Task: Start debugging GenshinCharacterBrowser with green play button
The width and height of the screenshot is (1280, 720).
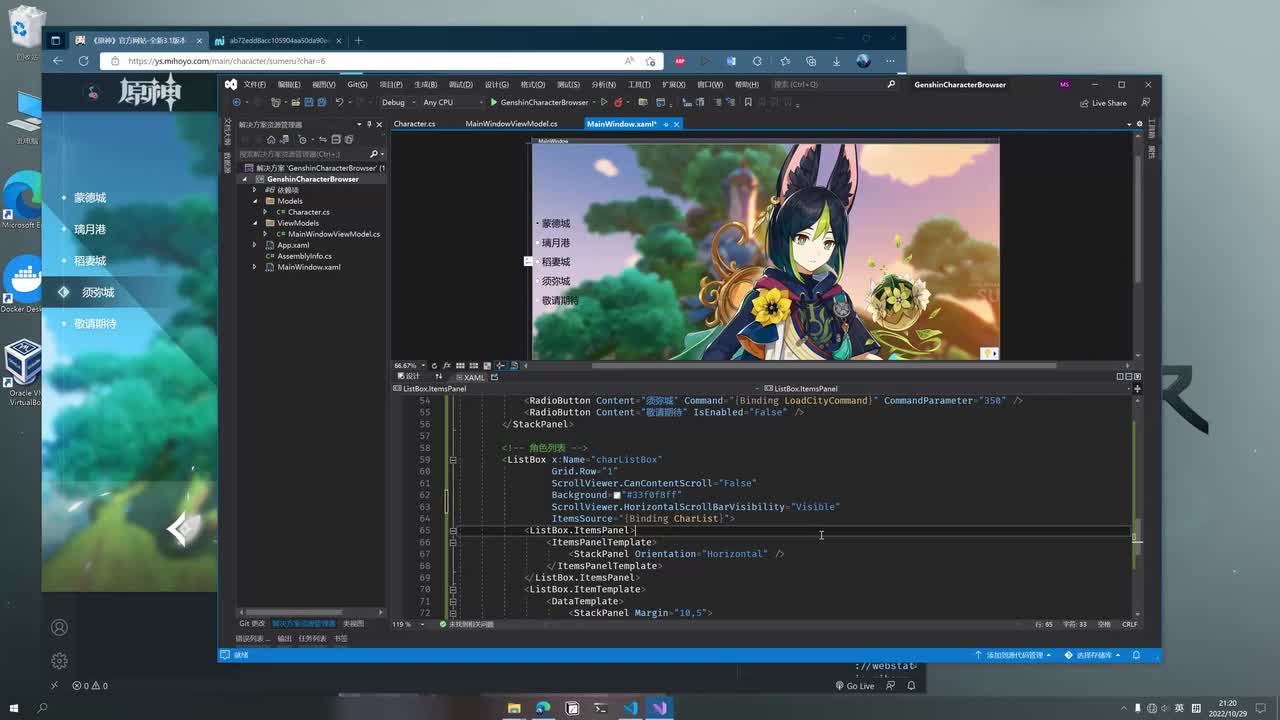Action: pos(539,102)
